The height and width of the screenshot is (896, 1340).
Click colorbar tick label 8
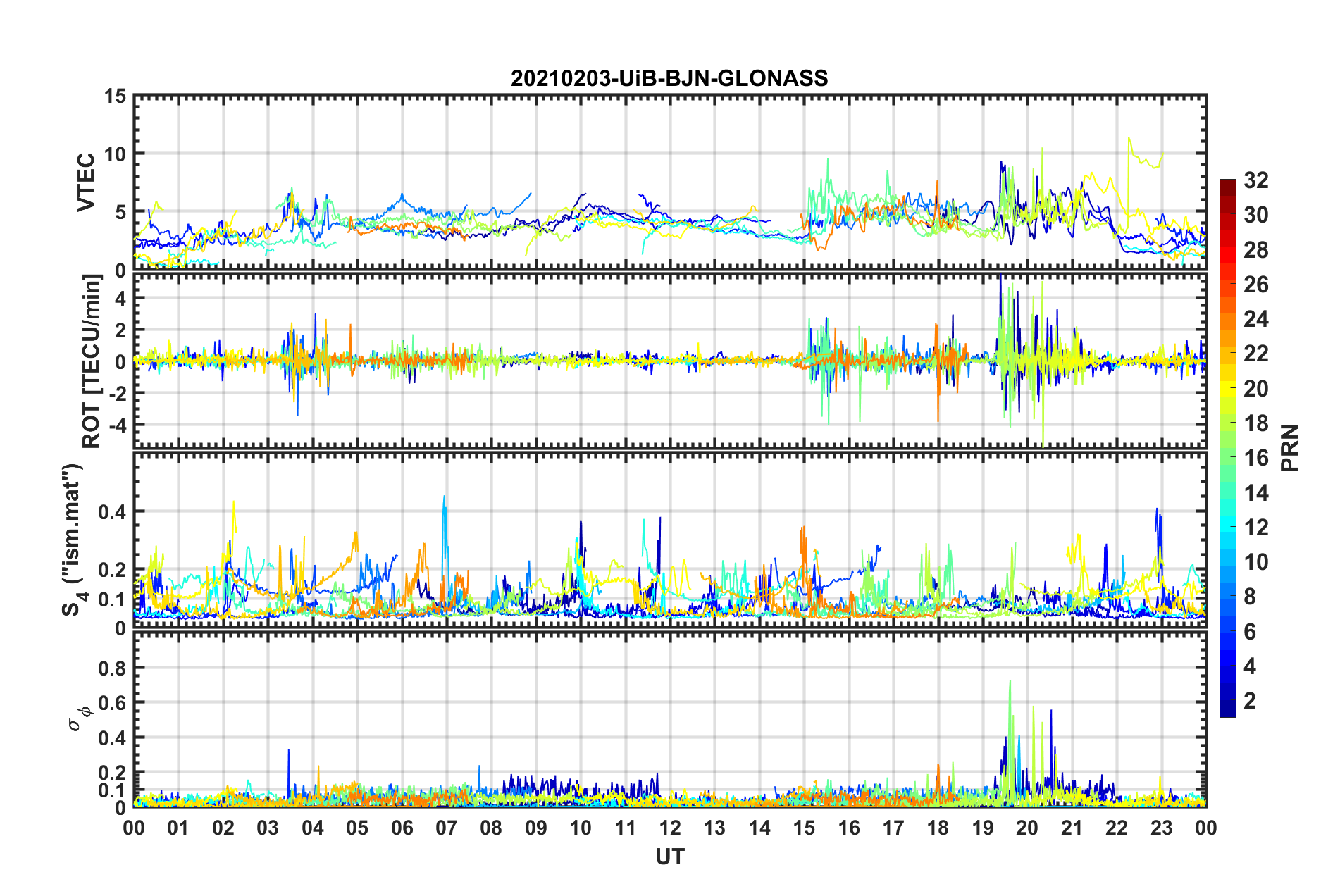1250,597
